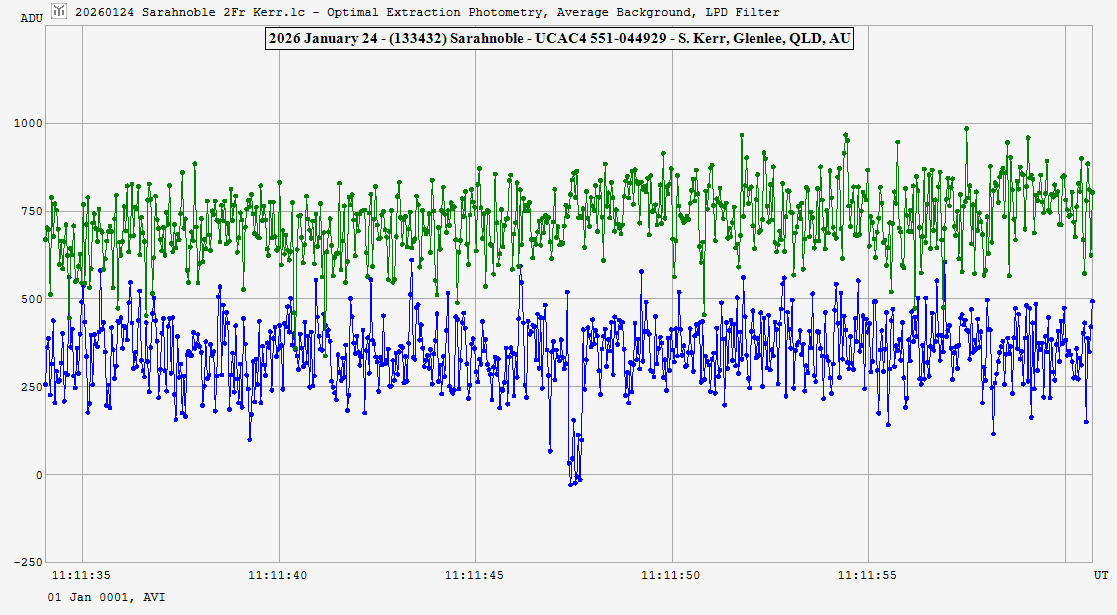Click the 11:11:55 time axis label
Screen dimensions: 1117x615
(867, 575)
